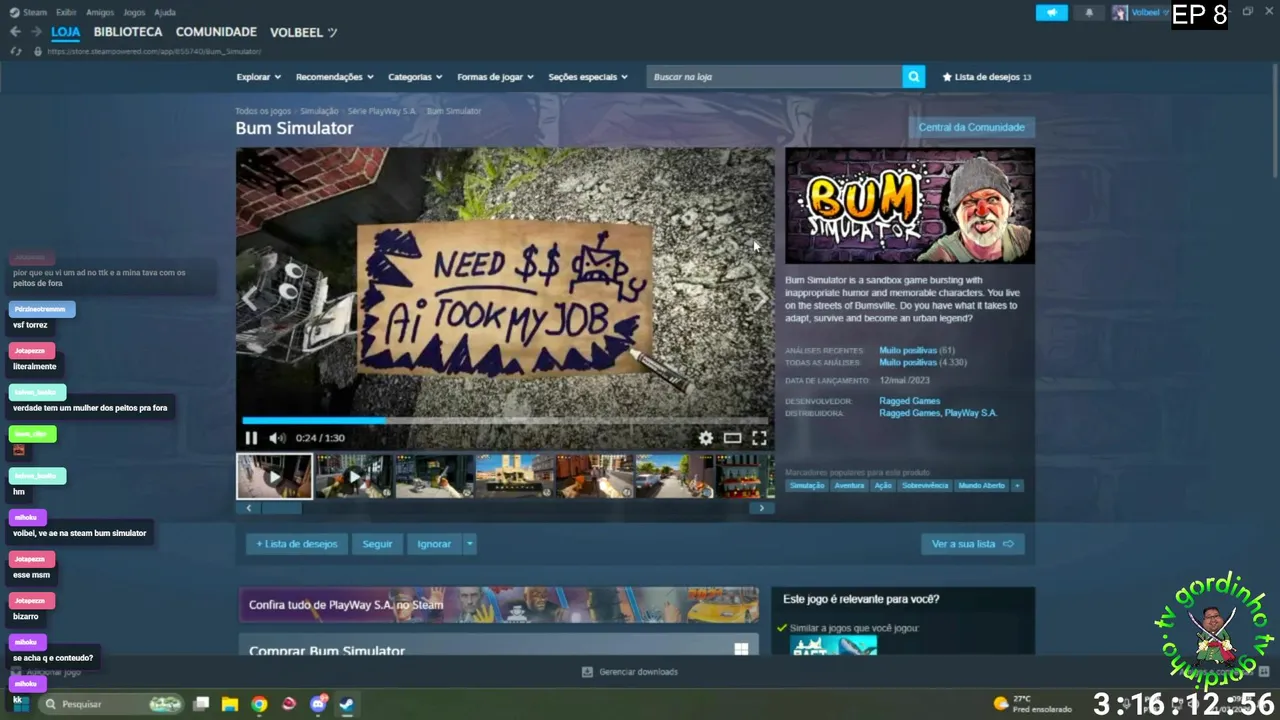This screenshot has height=720, width=1280.
Task: Open the VOLBEEL profile tab
Action: tap(303, 32)
